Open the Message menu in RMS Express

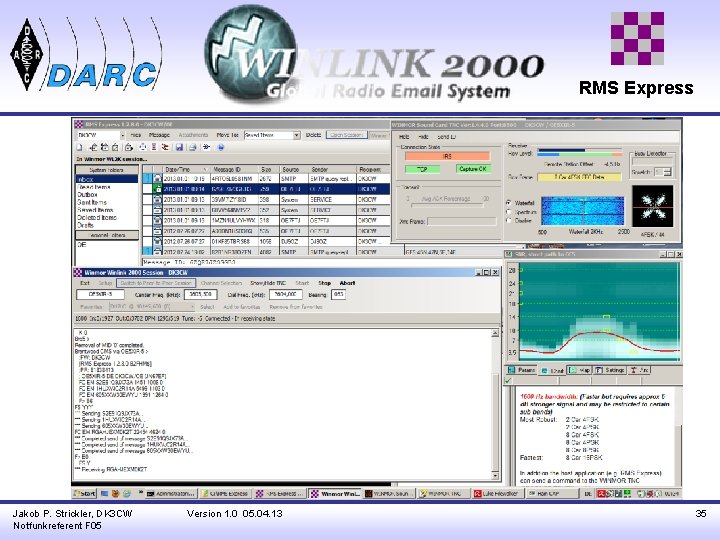[x=159, y=135]
